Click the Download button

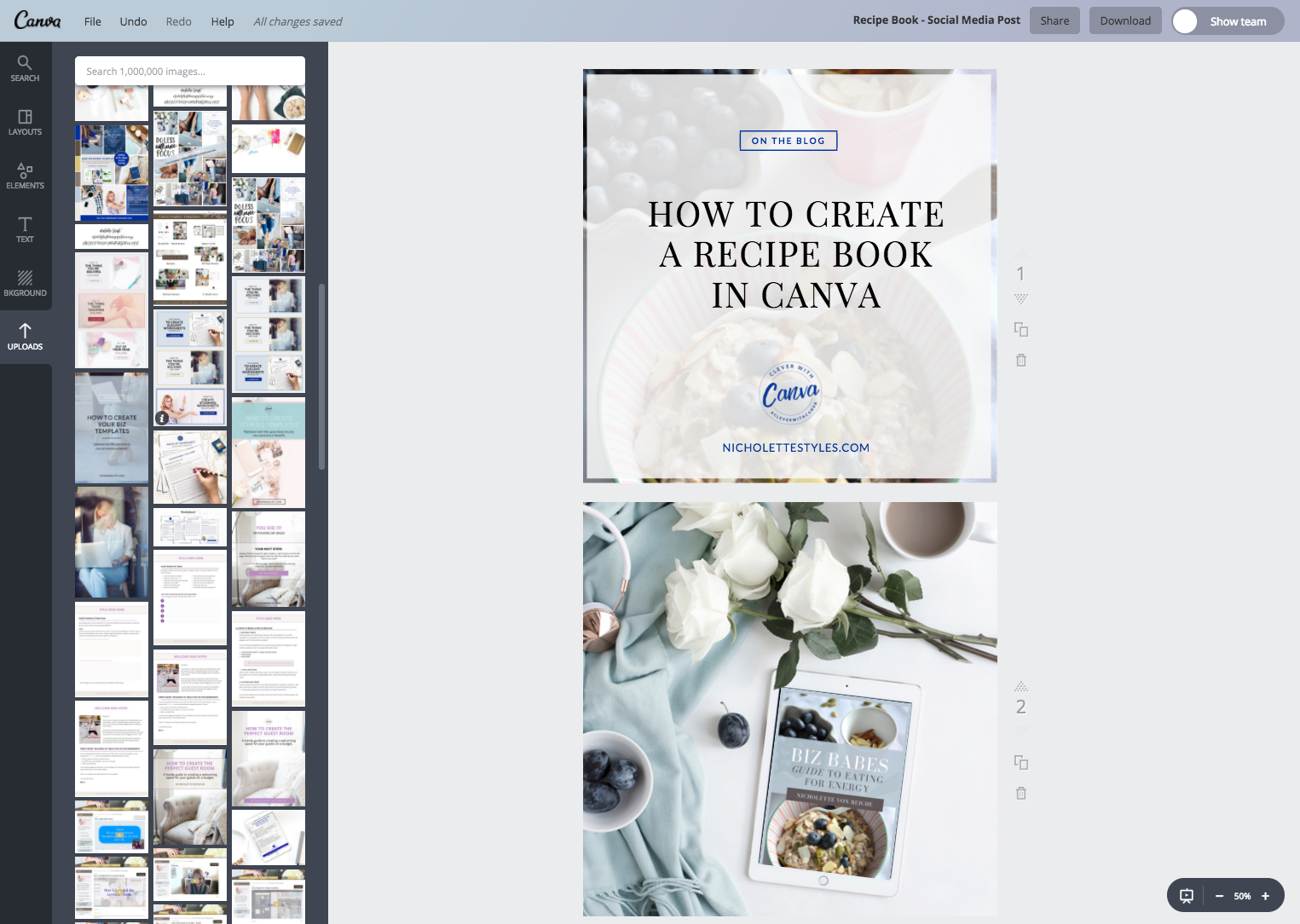pyautogui.click(x=1125, y=20)
